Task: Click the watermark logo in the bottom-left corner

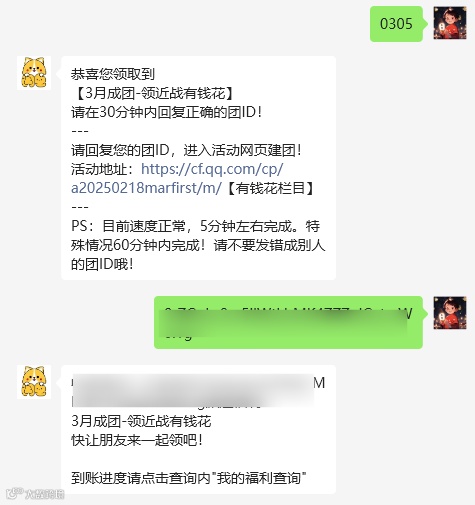Action: click(x=35, y=494)
